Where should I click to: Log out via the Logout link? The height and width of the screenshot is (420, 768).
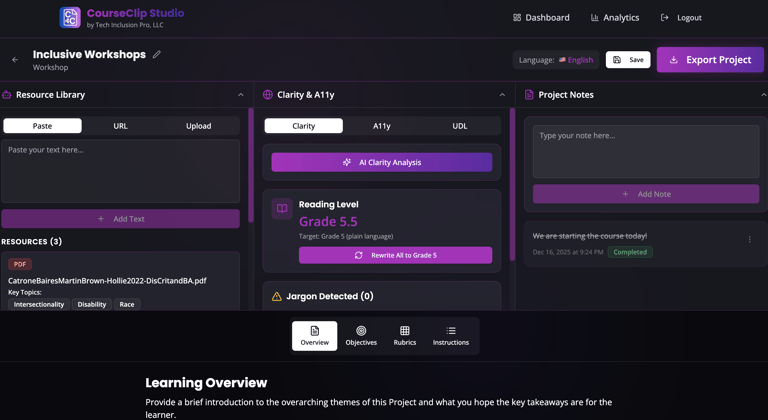point(681,18)
